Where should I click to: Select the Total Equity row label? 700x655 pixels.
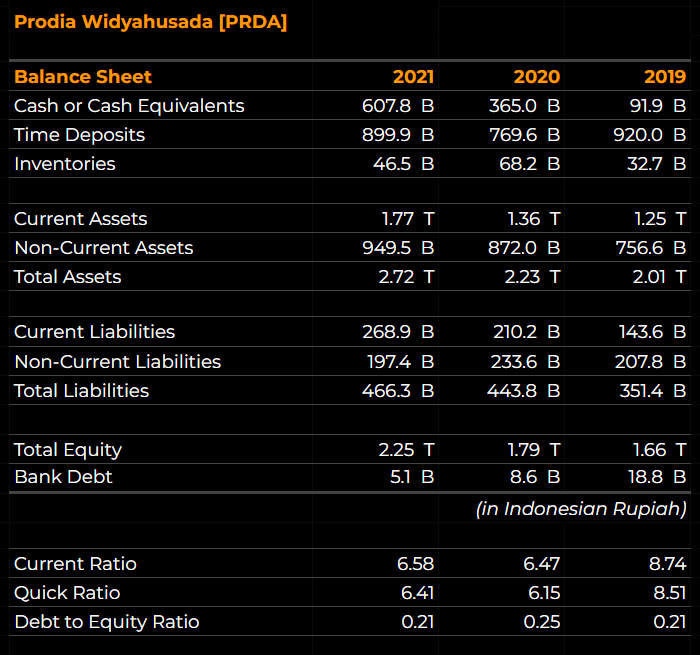[x=68, y=450]
